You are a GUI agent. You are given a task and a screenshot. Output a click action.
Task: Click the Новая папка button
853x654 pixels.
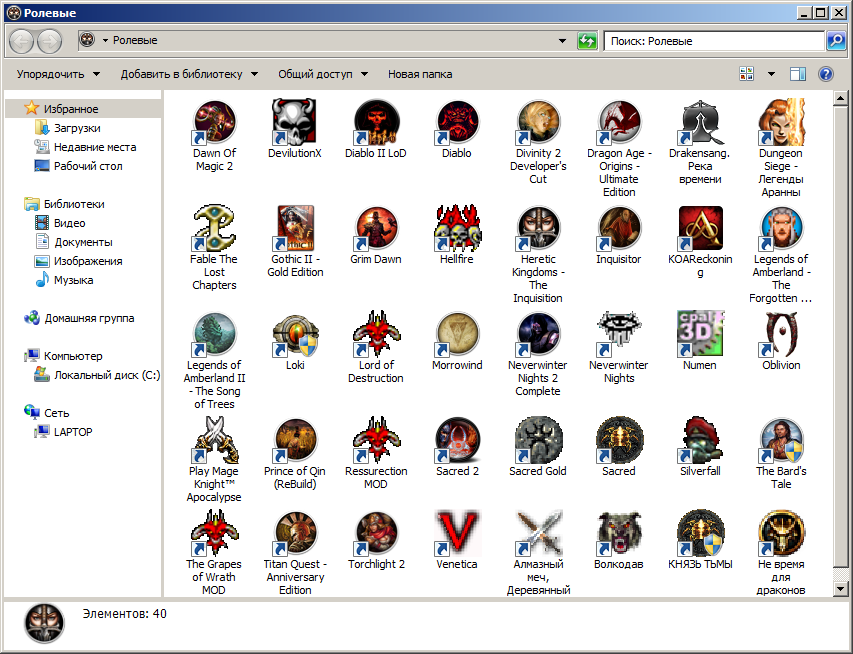420,74
